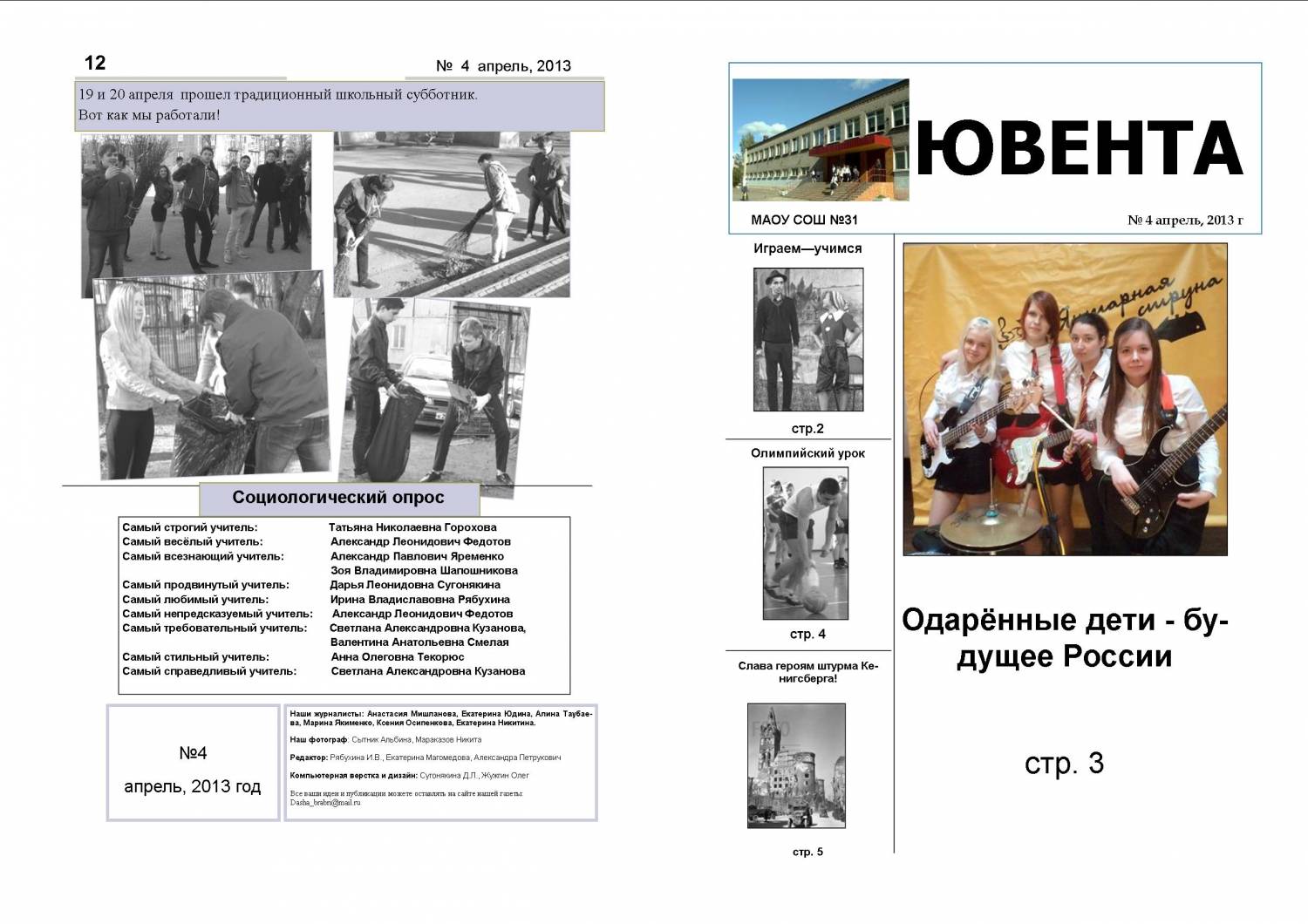1308x924 pixels.
Task: Click the 'стр. 3' page reference
Action: pos(1065,764)
